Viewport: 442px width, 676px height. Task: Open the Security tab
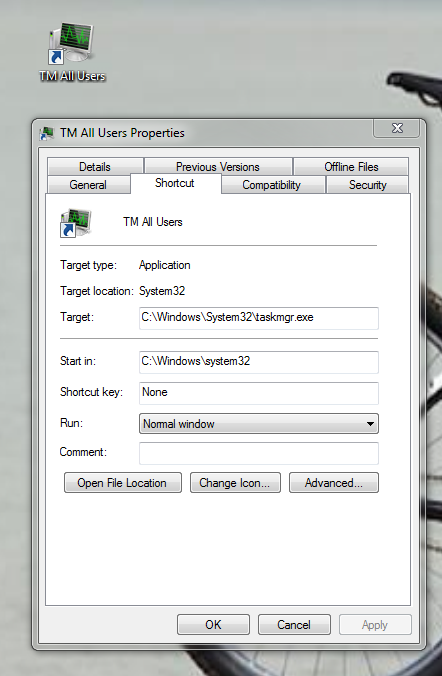point(367,185)
